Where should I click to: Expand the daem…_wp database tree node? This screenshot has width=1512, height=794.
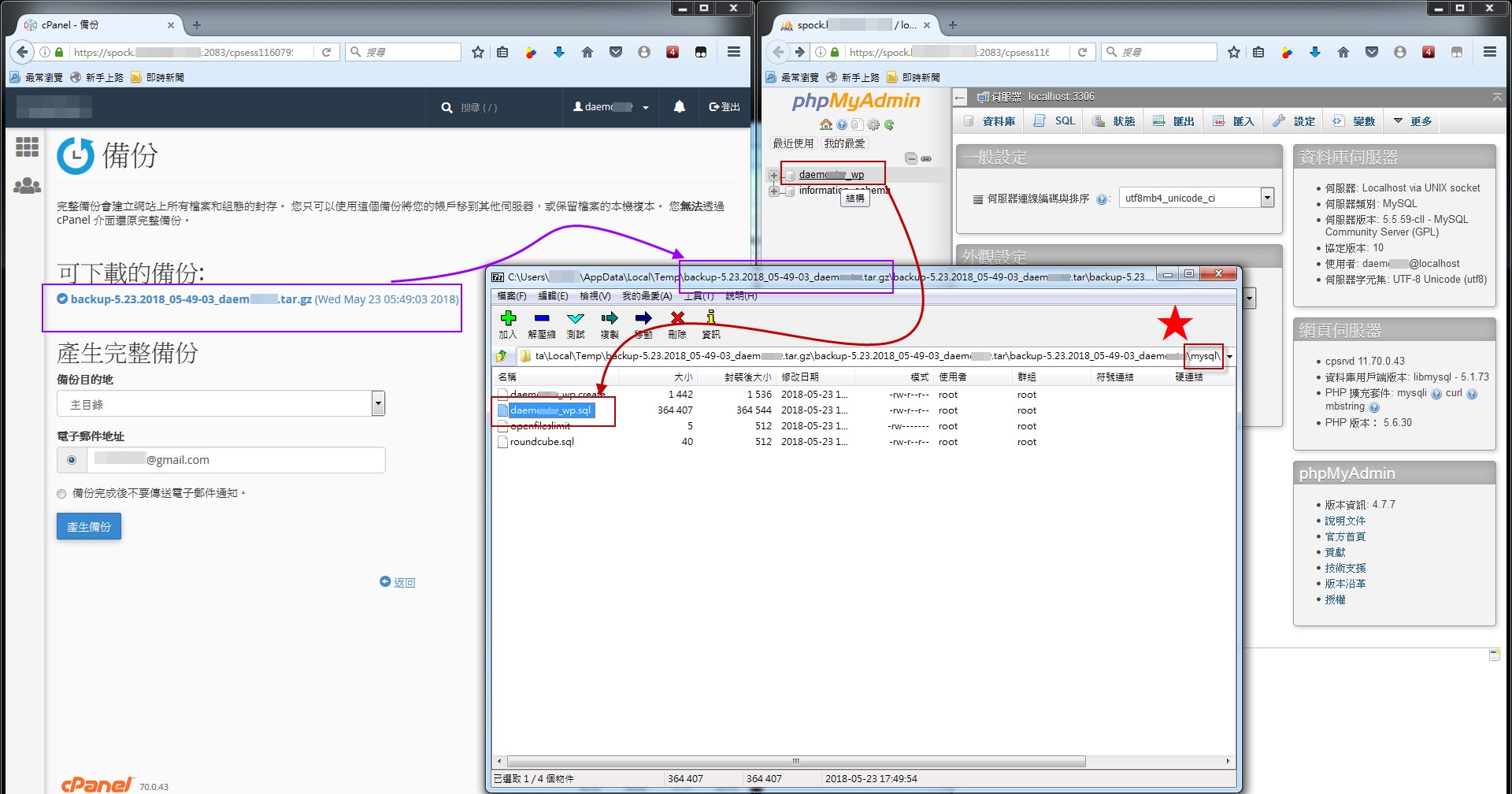tap(774, 175)
